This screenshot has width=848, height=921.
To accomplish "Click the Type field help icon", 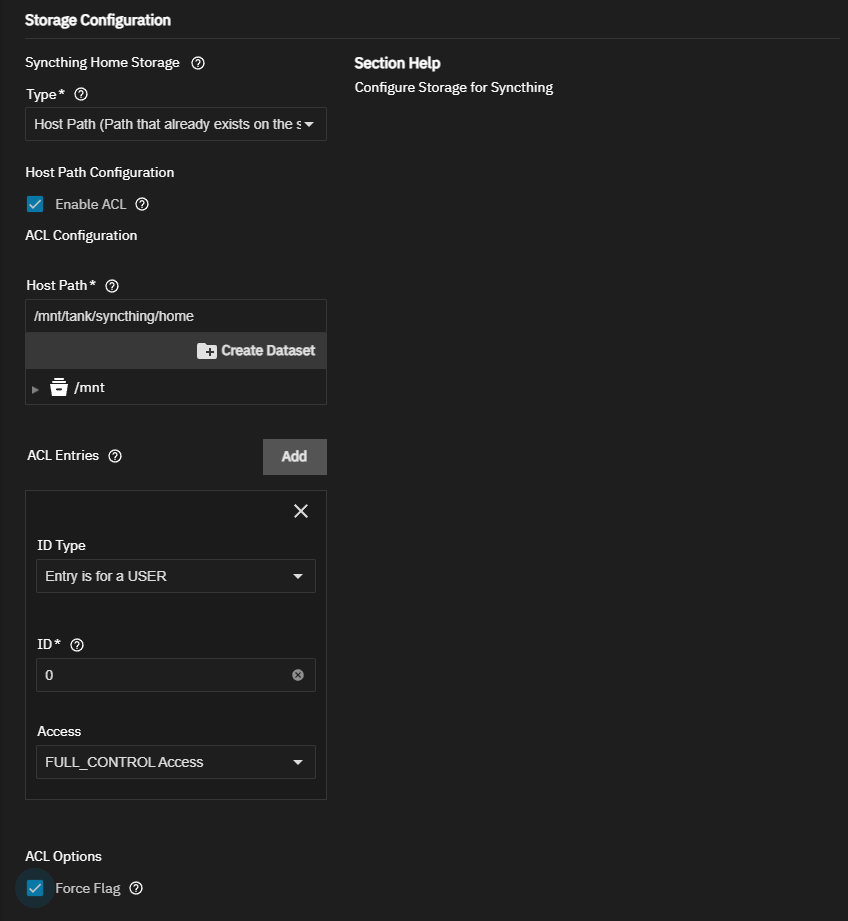I will (x=81, y=94).
